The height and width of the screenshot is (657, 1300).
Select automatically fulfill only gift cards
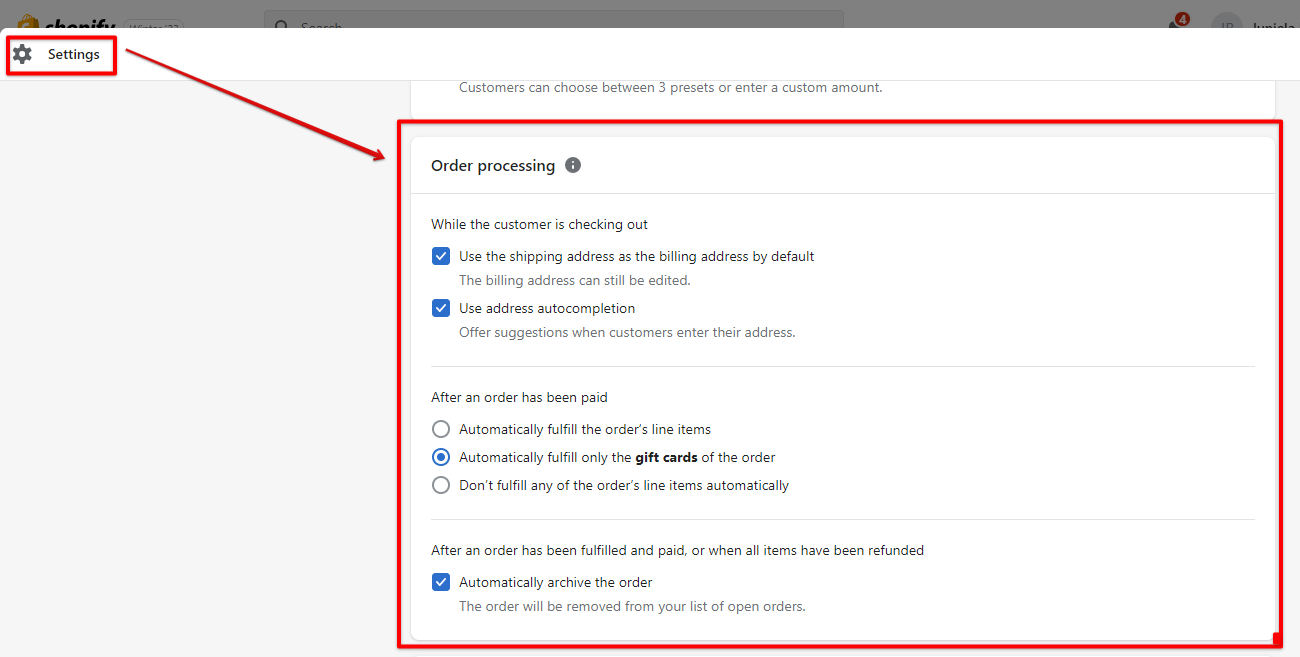click(x=441, y=457)
